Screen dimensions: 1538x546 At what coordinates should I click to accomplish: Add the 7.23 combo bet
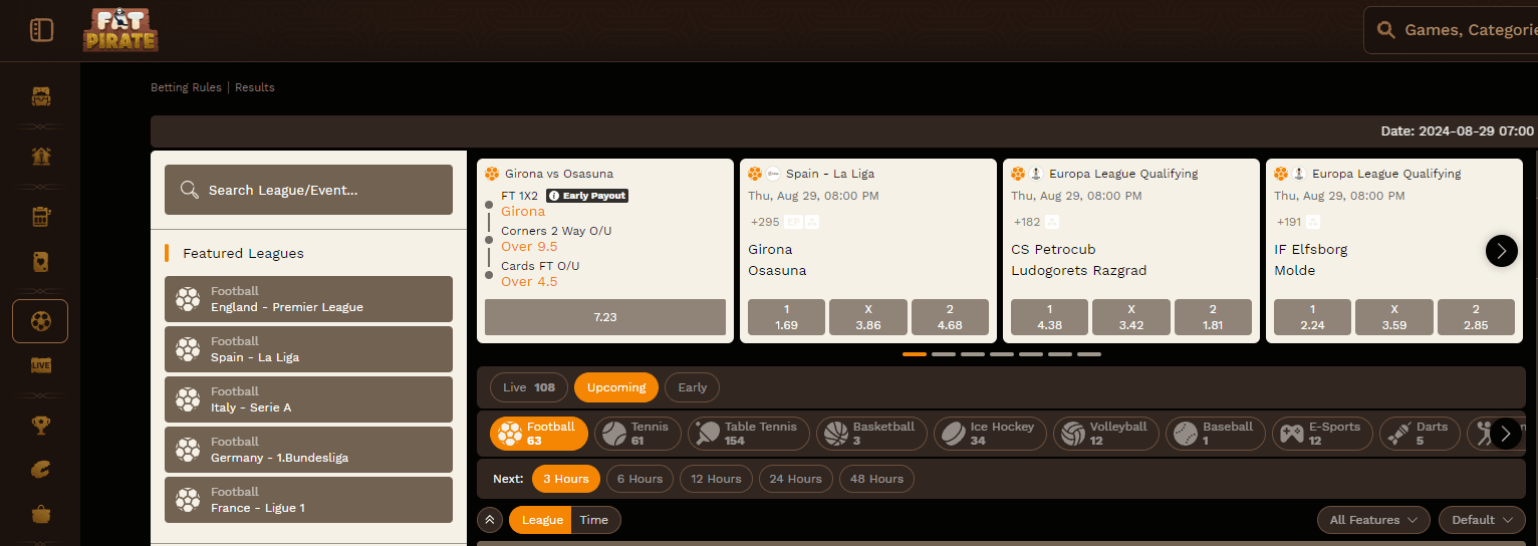point(605,317)
